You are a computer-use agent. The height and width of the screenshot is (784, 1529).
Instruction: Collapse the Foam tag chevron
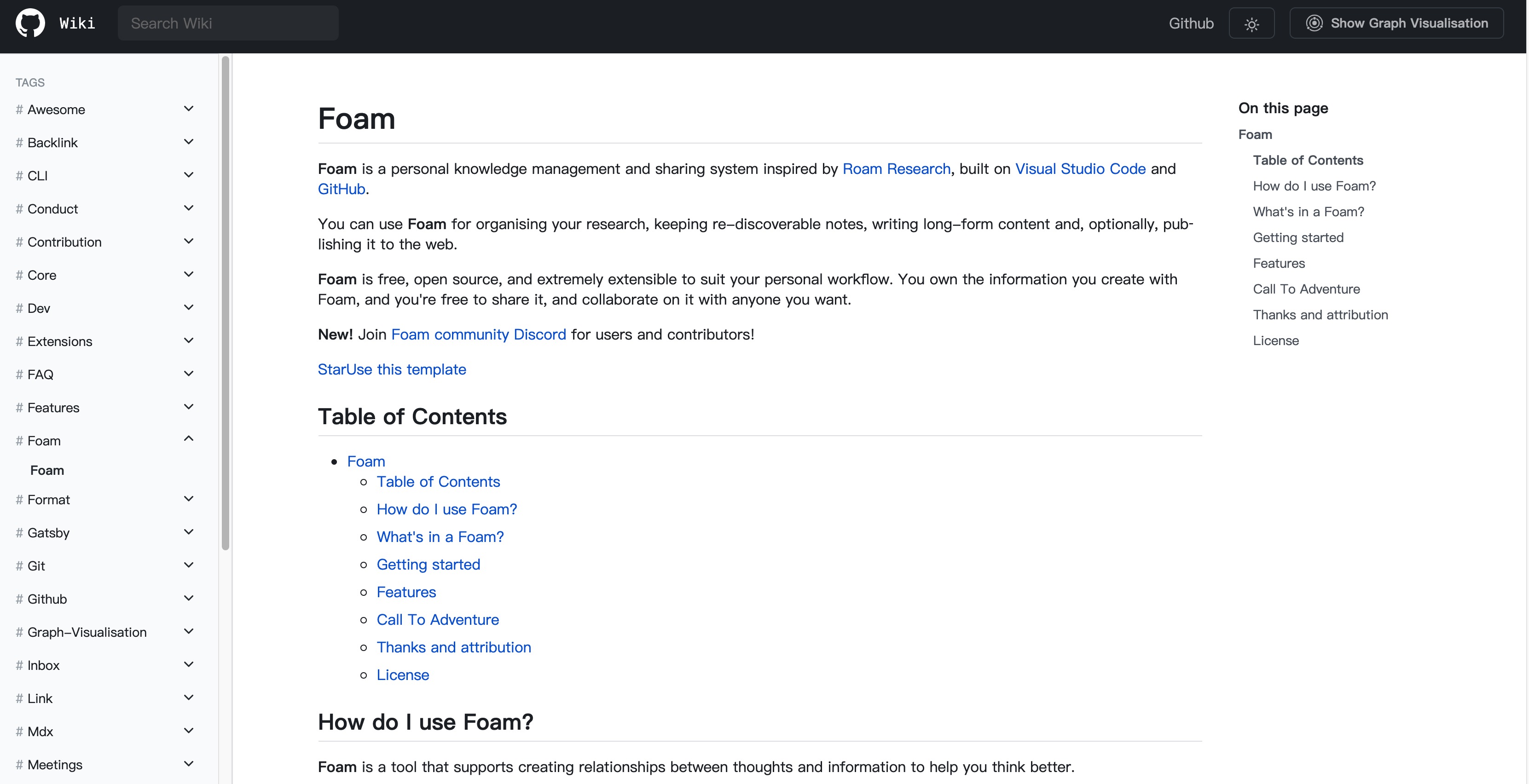coord(189,438)
